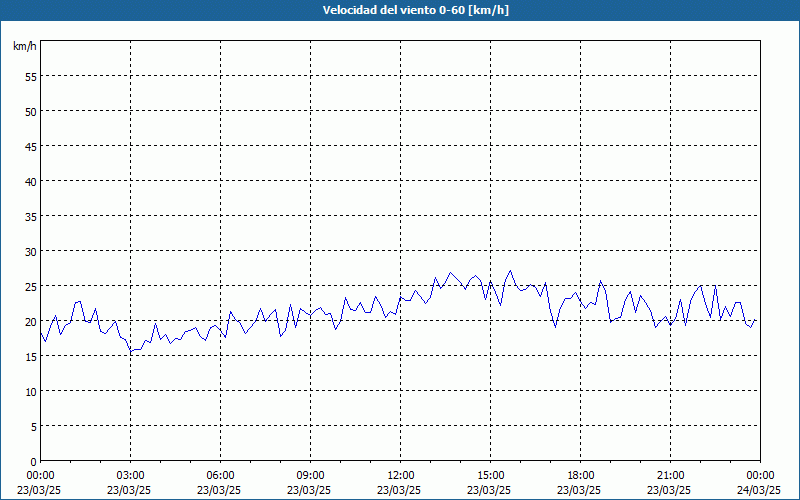Click the 'km/h' unit label
The height and width of the screenshot is (500, 800).
[24, 46]
